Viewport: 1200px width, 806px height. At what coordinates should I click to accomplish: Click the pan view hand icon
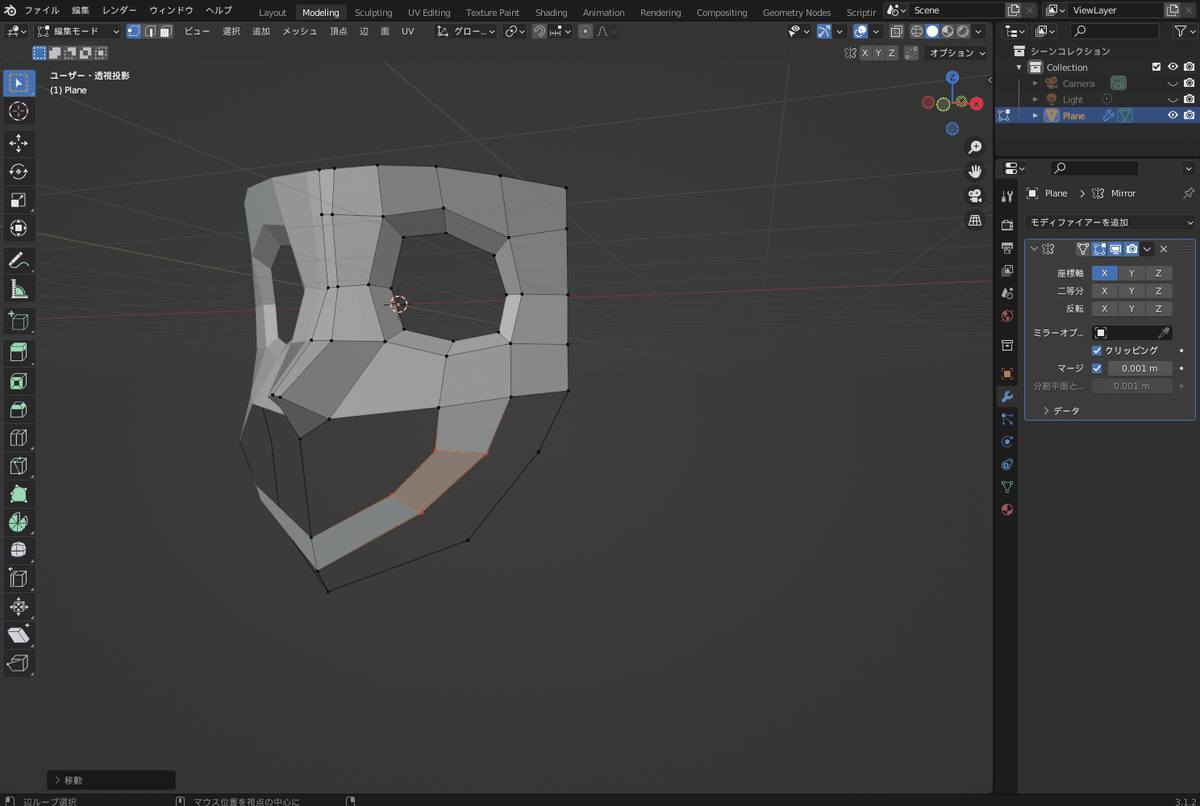(x=975, y=171)
